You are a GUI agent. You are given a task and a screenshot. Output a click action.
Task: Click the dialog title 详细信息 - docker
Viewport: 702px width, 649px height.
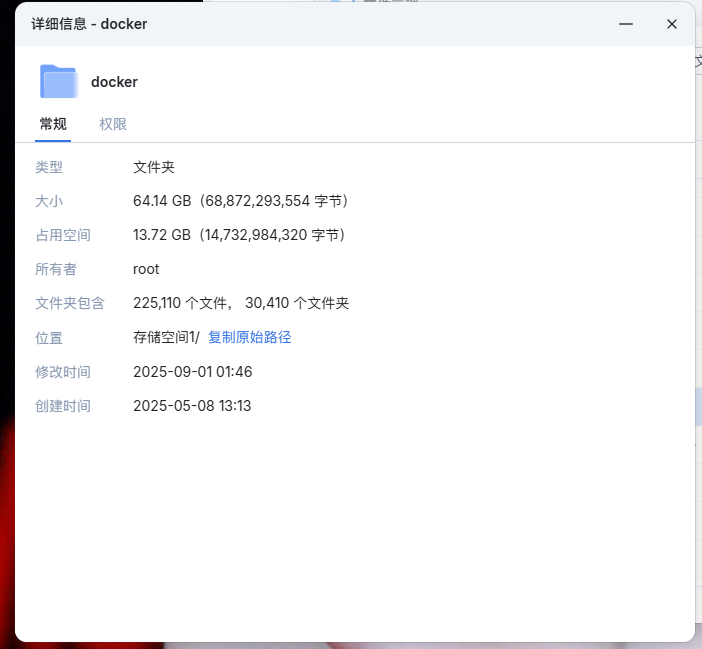[x=89, y=24]
